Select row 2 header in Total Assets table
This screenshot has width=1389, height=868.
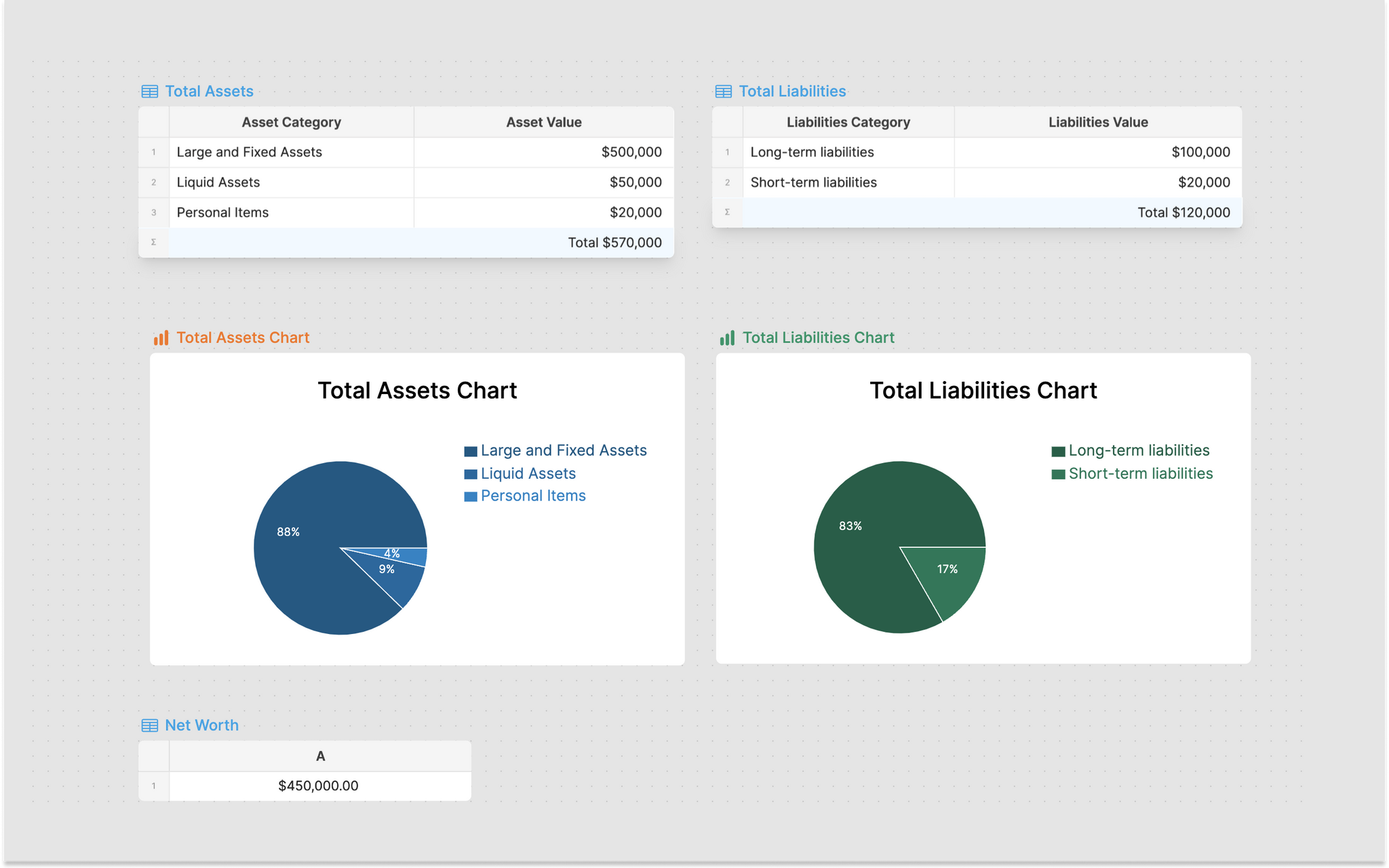click(x=154, y=182)
